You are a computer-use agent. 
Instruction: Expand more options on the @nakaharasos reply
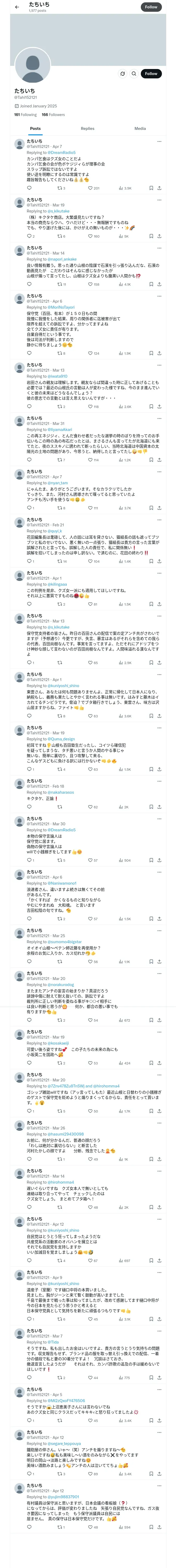pos(159,781)
